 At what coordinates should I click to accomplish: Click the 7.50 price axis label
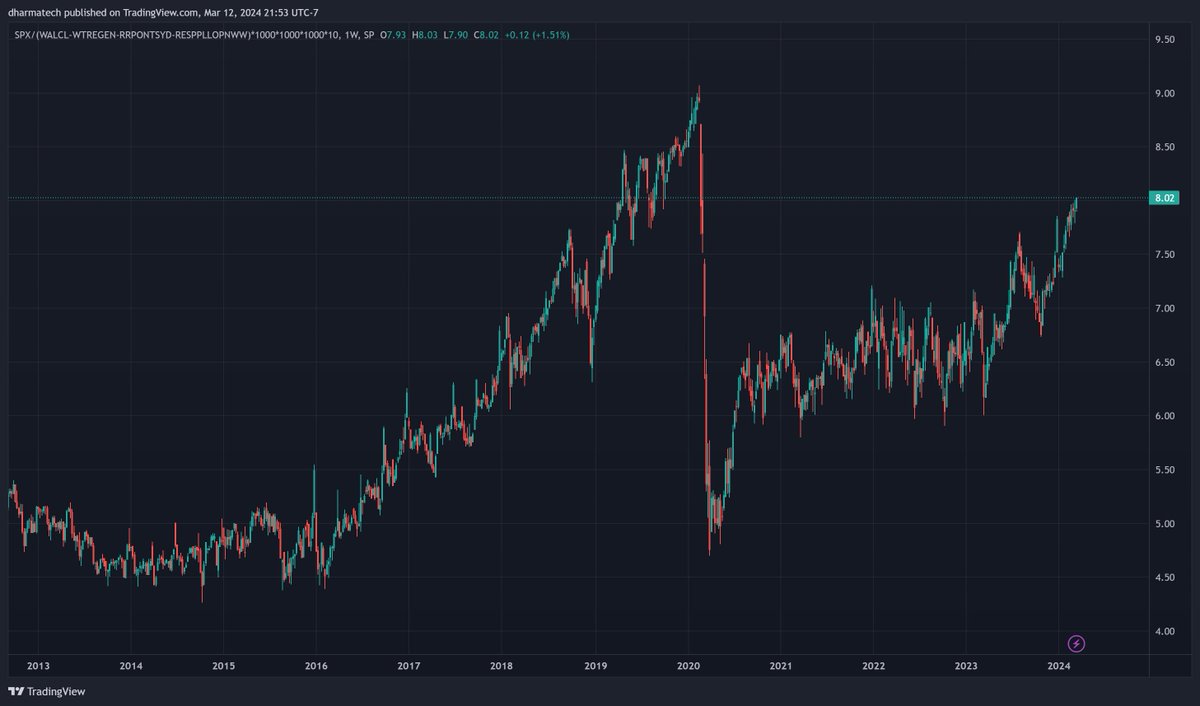tap(1164, 255)
